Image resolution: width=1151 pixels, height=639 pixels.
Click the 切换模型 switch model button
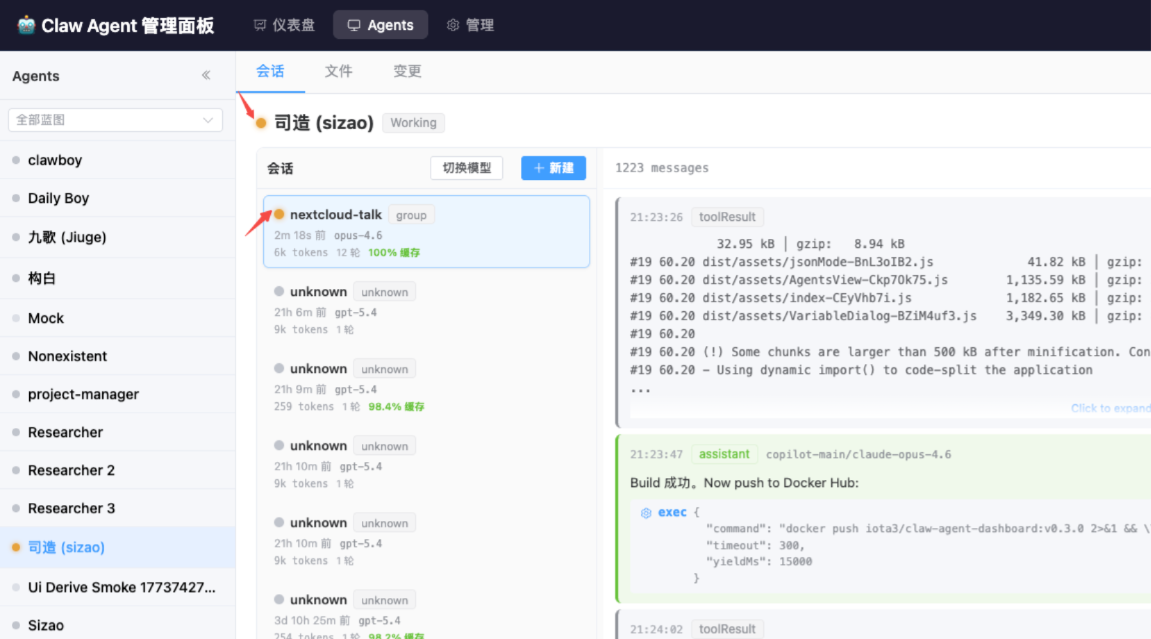point(466,168)
